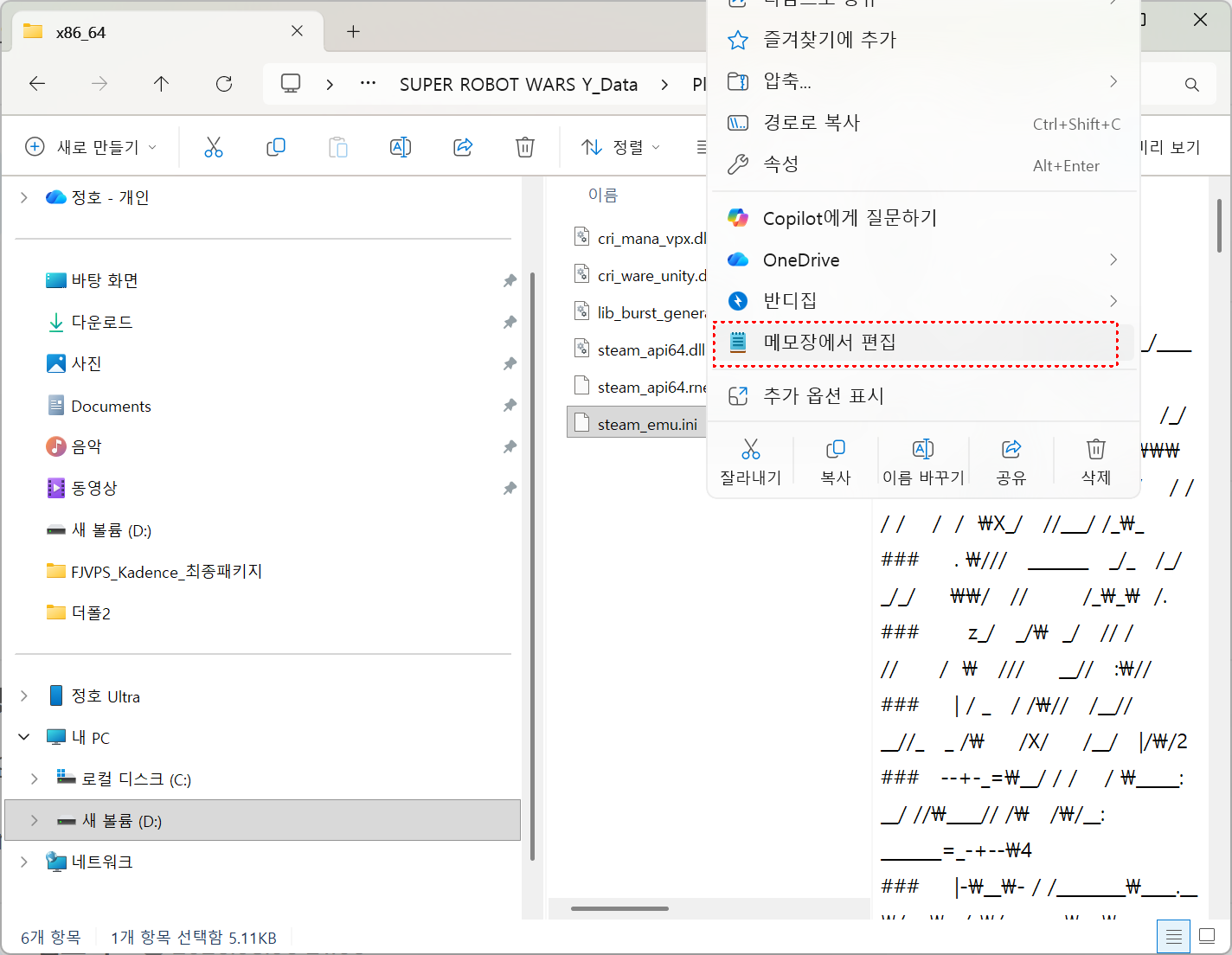Open 동영상 in the sidebar

[93, 488]
